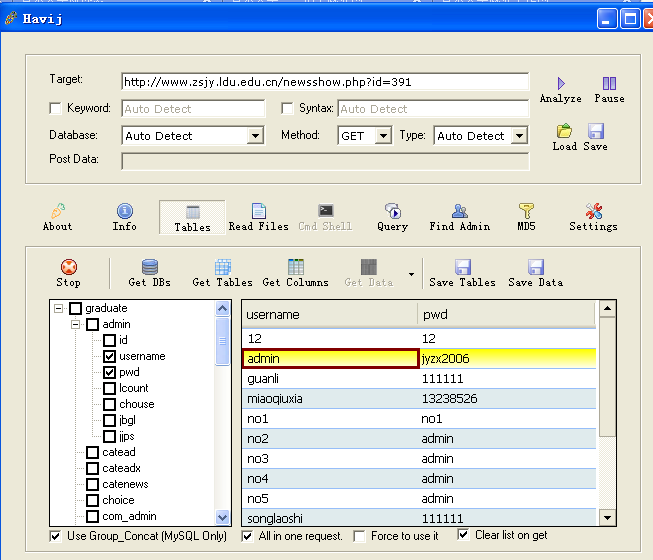Check the admin table checkbox
This screenshot has width=653, height=560.
tap(92, 324)
